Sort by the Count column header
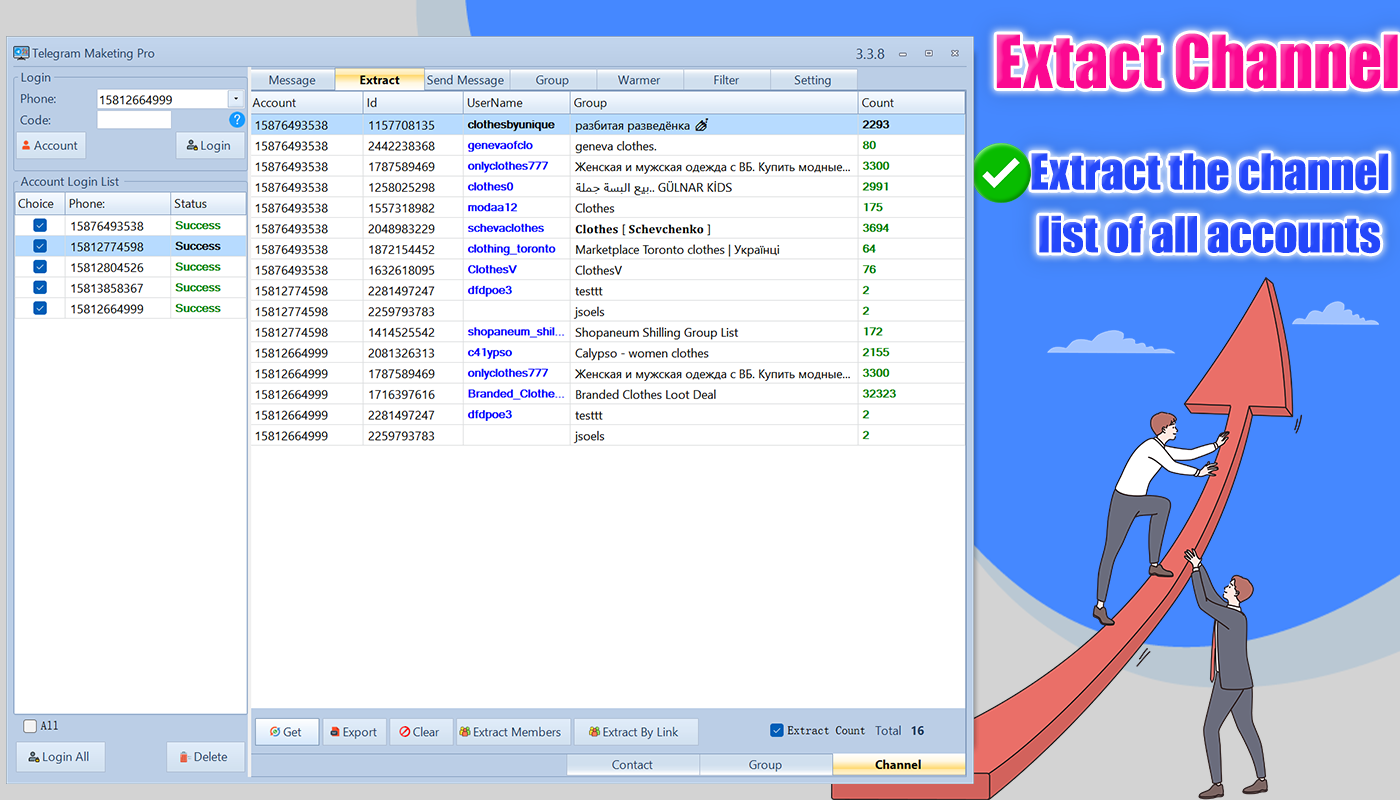1400x800 pixels. coord(911,103)
